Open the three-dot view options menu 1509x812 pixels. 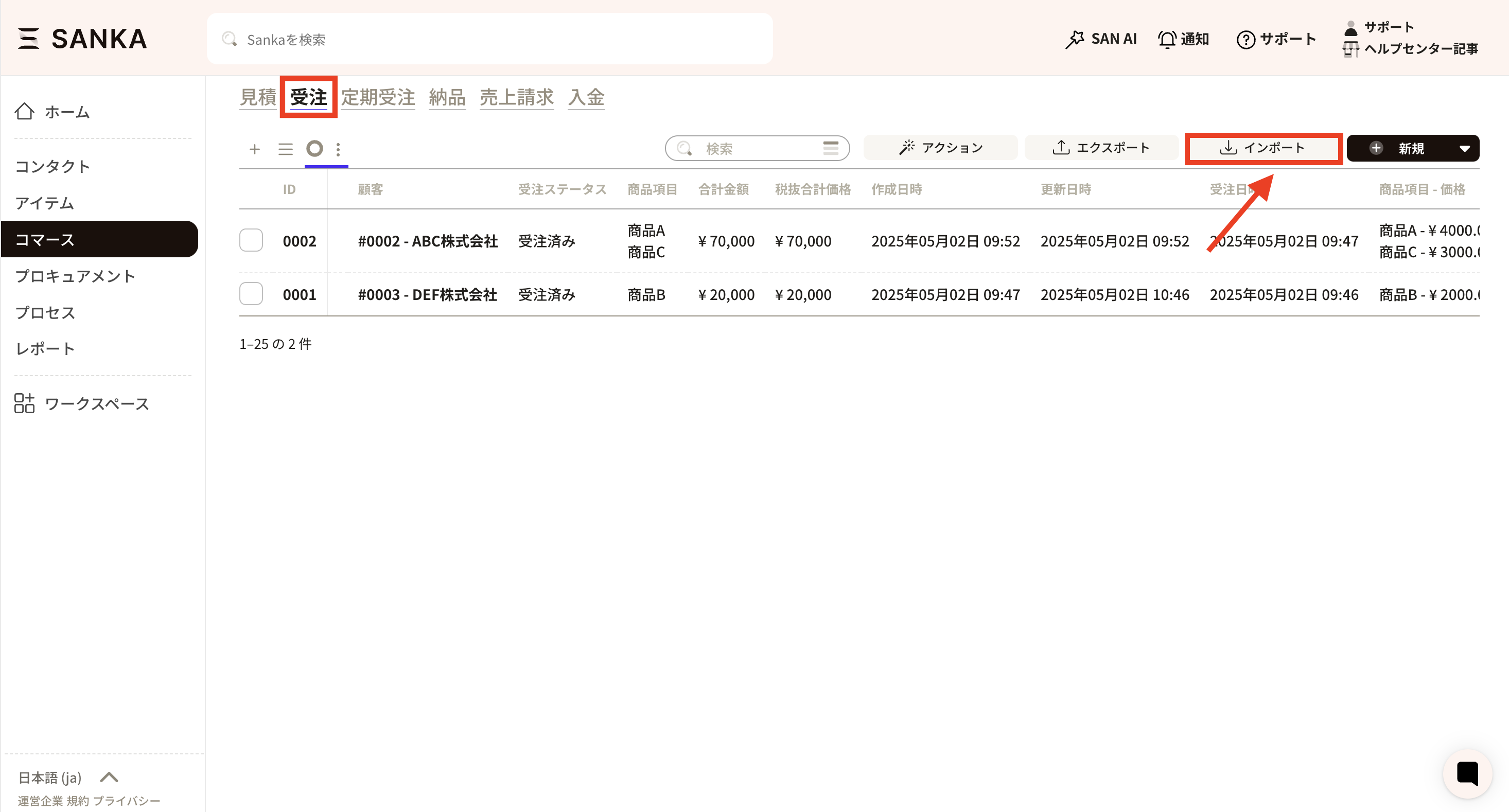coord(338,149)
